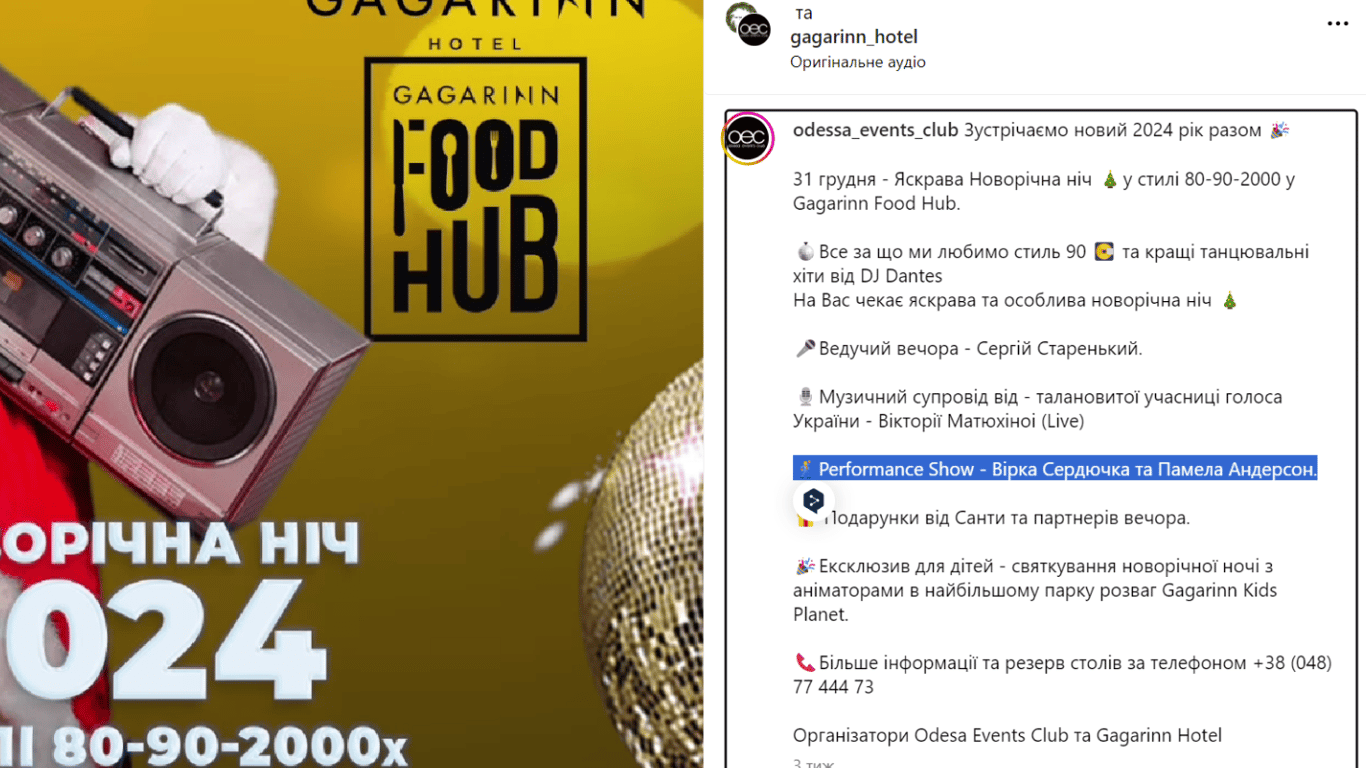The width and height of the screenshot is (1366, 768).
Task: Click the Gagarinn Food Hub logo on poster
Action: tap(475, 198)
